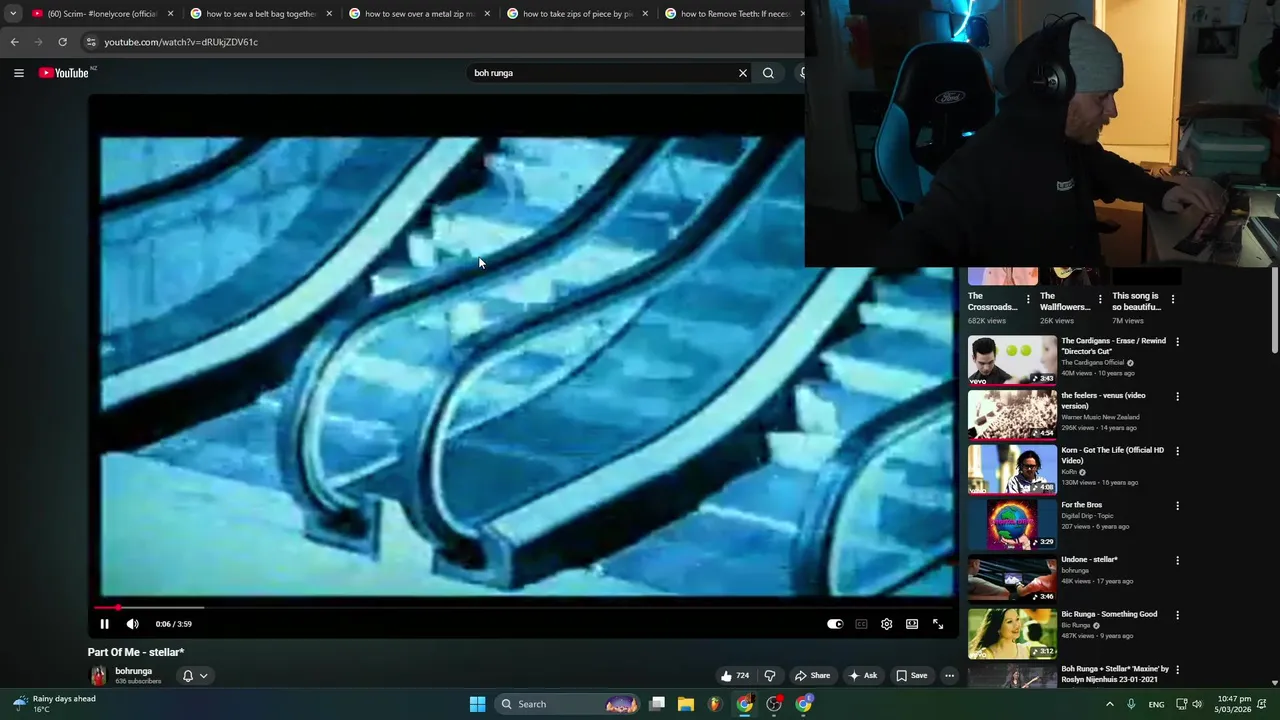This screenshot has height=720, width=1280.
Task: Open options menu for The Cardigans video
Action: tap(1177, 342)
